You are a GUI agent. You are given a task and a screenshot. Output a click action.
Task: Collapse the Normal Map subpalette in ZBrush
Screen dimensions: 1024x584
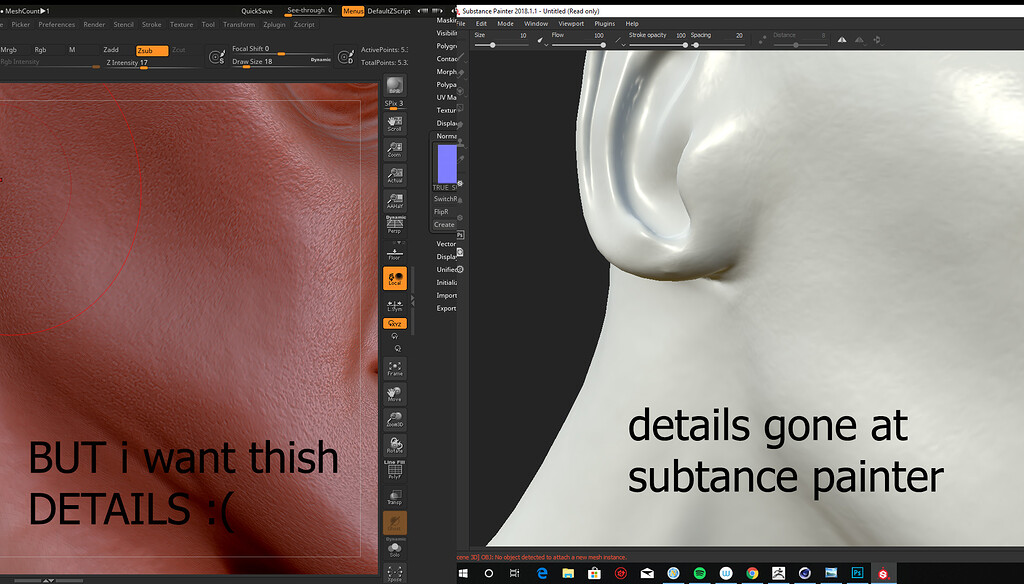(x=447, y=136)
